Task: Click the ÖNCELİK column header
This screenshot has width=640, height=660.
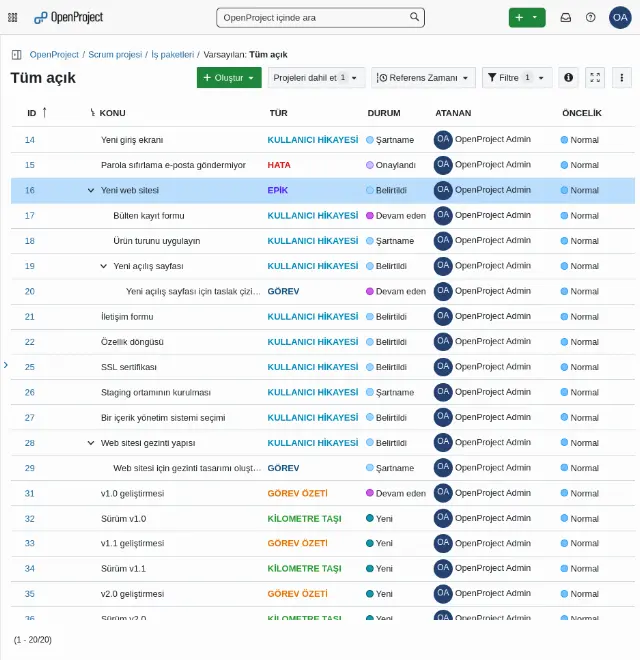Action: (581, 113)
